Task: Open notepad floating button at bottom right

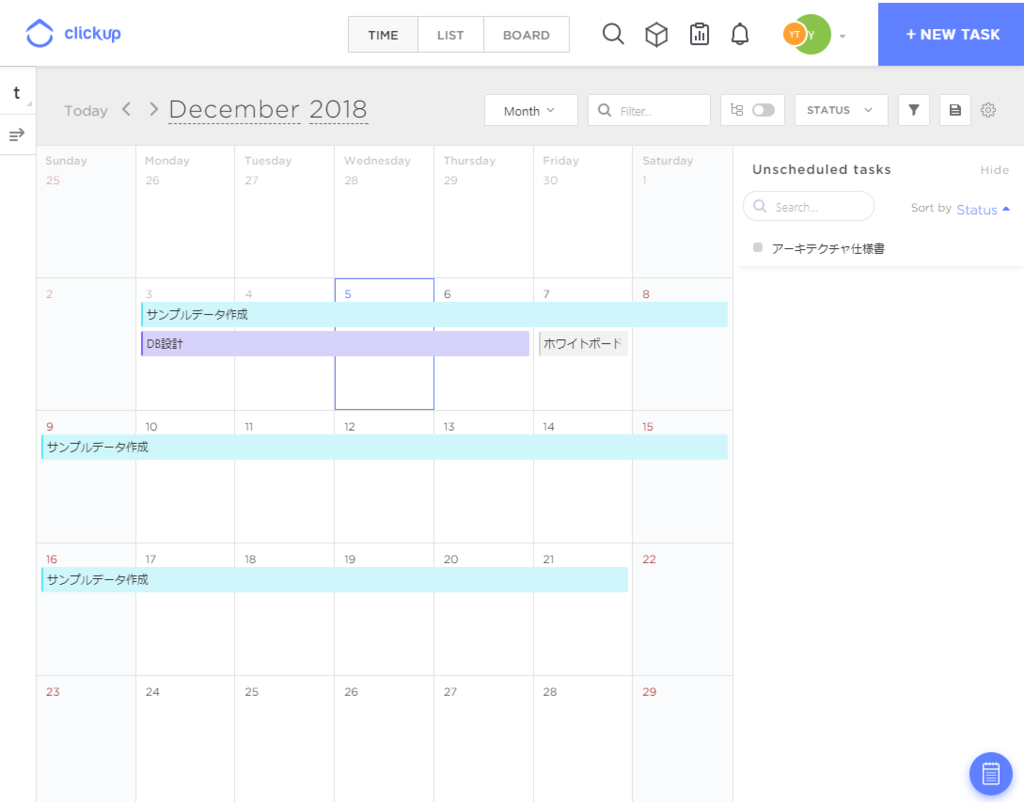Action: (990, 773)
